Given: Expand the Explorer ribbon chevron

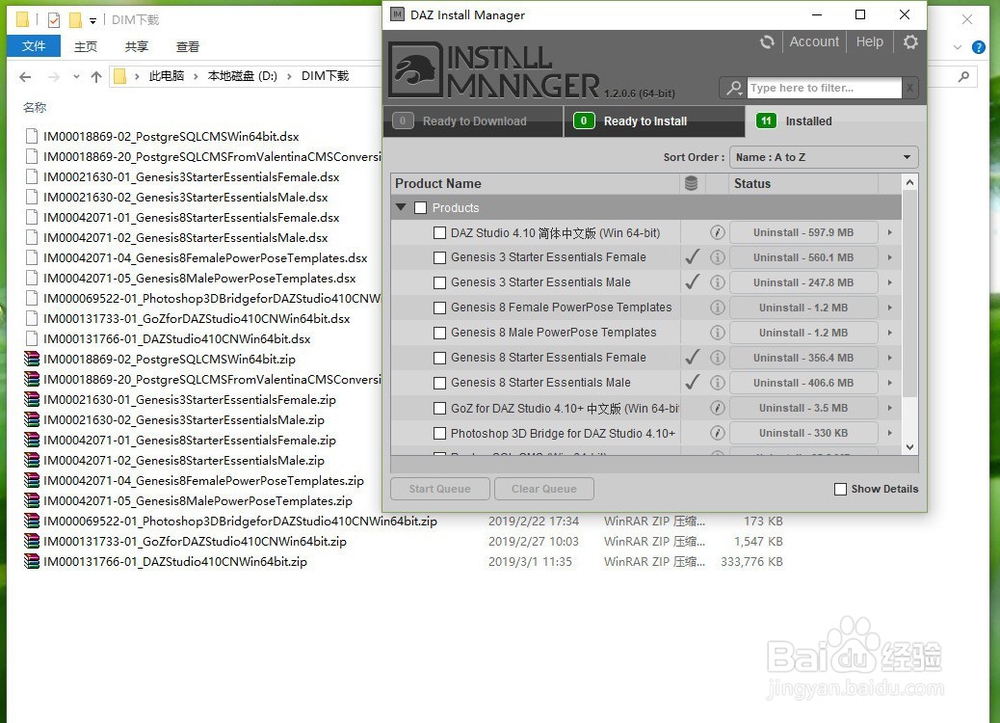Looking at the screenshot, I should (957, 47).
